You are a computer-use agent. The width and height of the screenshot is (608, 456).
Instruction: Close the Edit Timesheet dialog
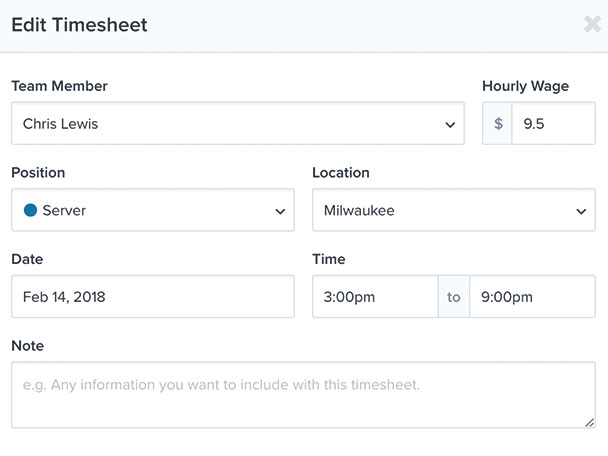tap(592, 24)
